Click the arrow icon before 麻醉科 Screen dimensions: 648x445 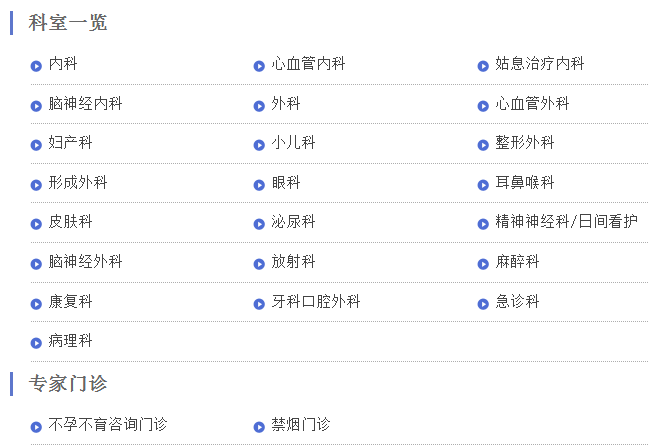(x=483, y=264)
